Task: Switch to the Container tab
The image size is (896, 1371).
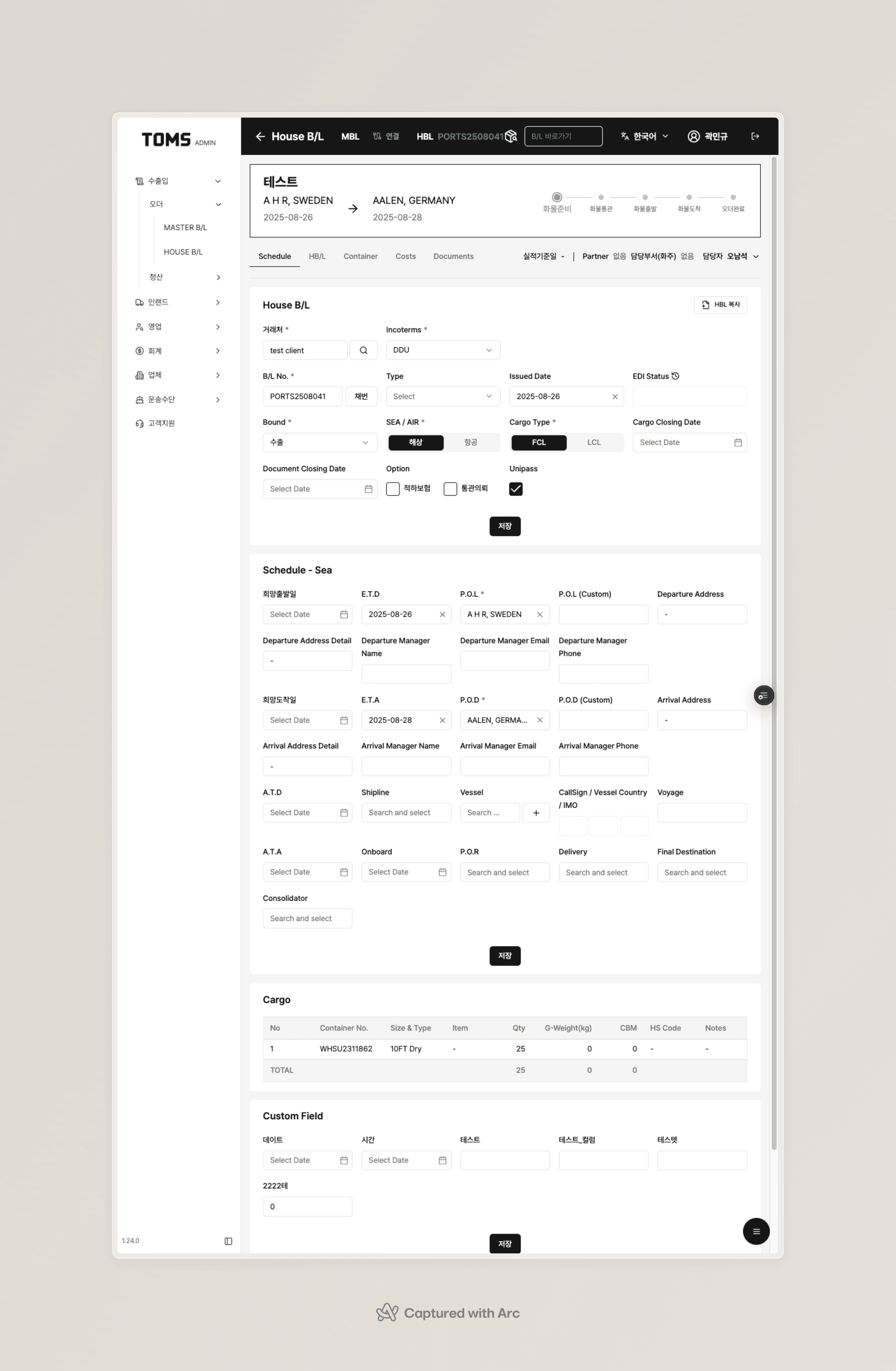Action: (360, 256)
